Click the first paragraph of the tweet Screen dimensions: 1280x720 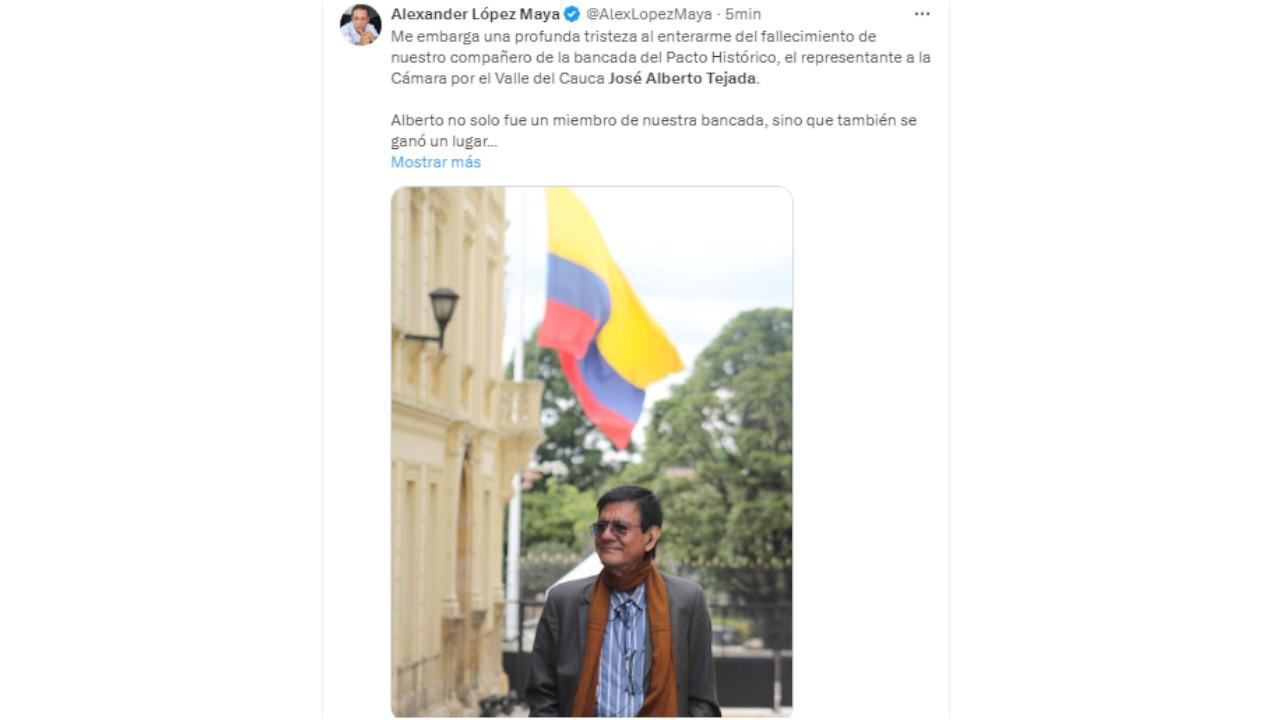tap(661, 57)
